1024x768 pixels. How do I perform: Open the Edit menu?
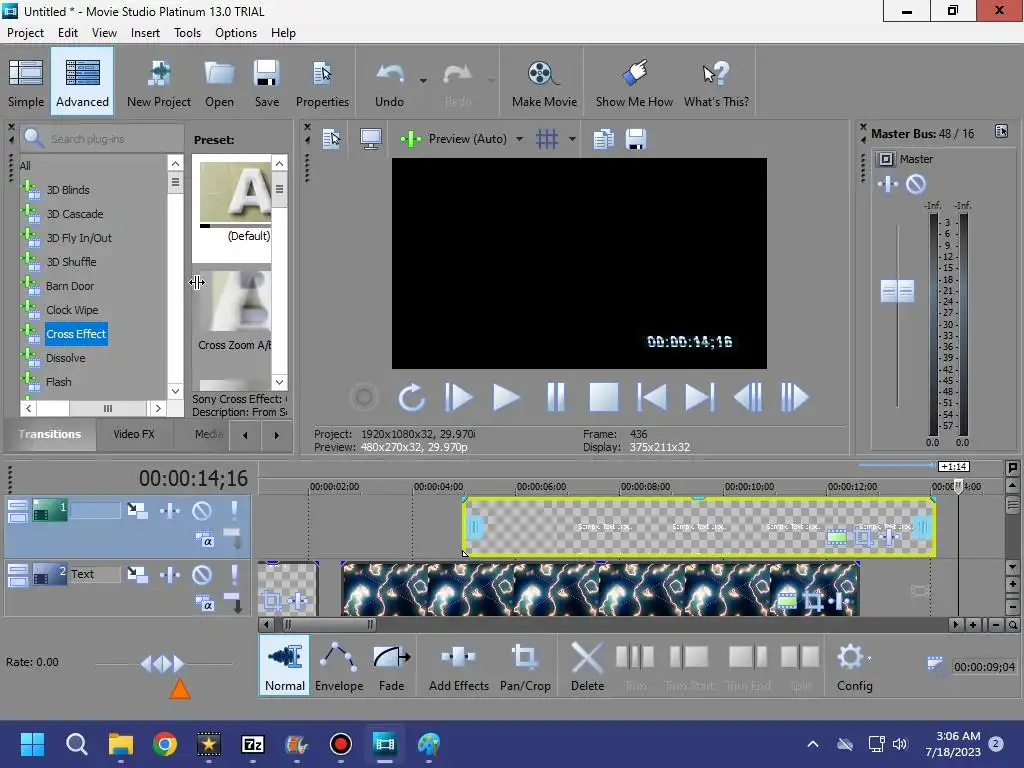coord(68,33)
